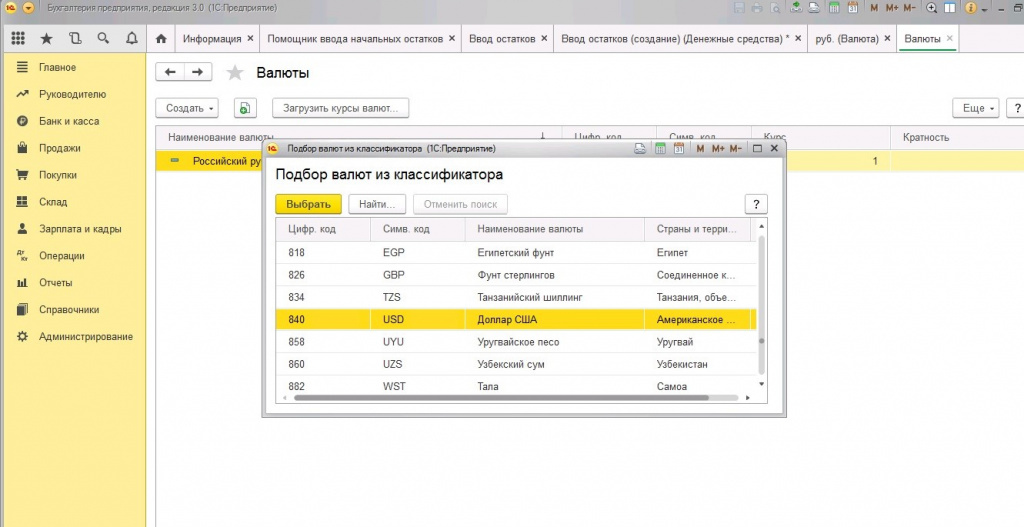Open the search magnifier in top panel

[103, 39]
